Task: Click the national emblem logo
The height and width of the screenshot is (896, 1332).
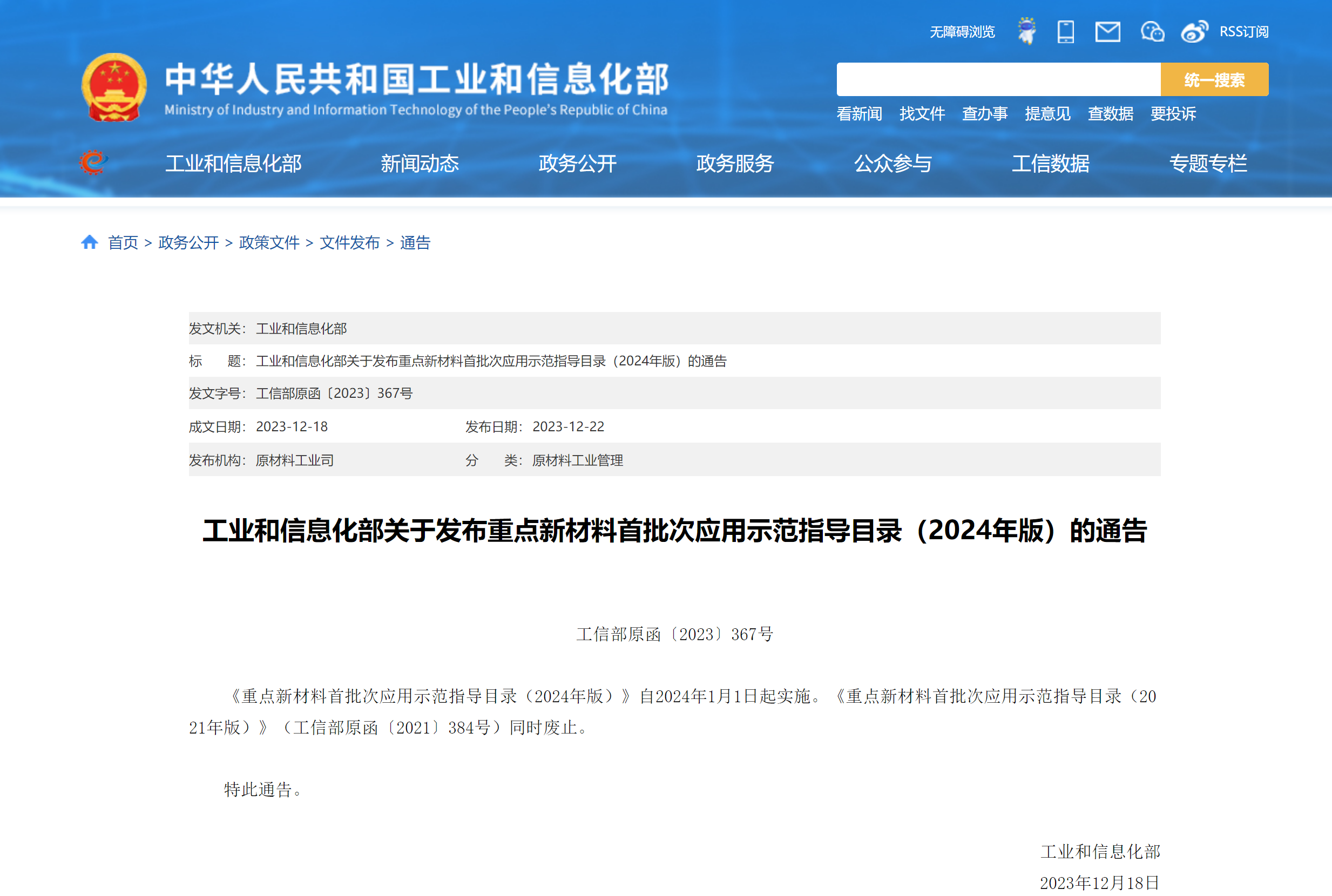Action: [x=114, y=87]
